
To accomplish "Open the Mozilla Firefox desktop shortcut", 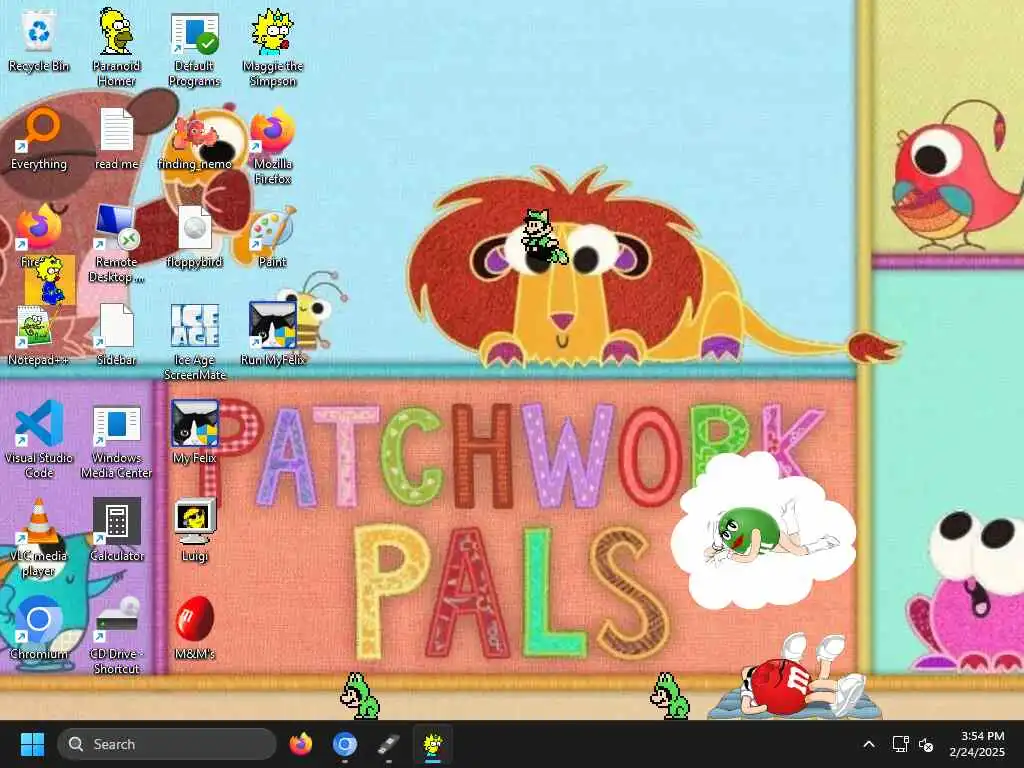I will click(x=273, y=146).
